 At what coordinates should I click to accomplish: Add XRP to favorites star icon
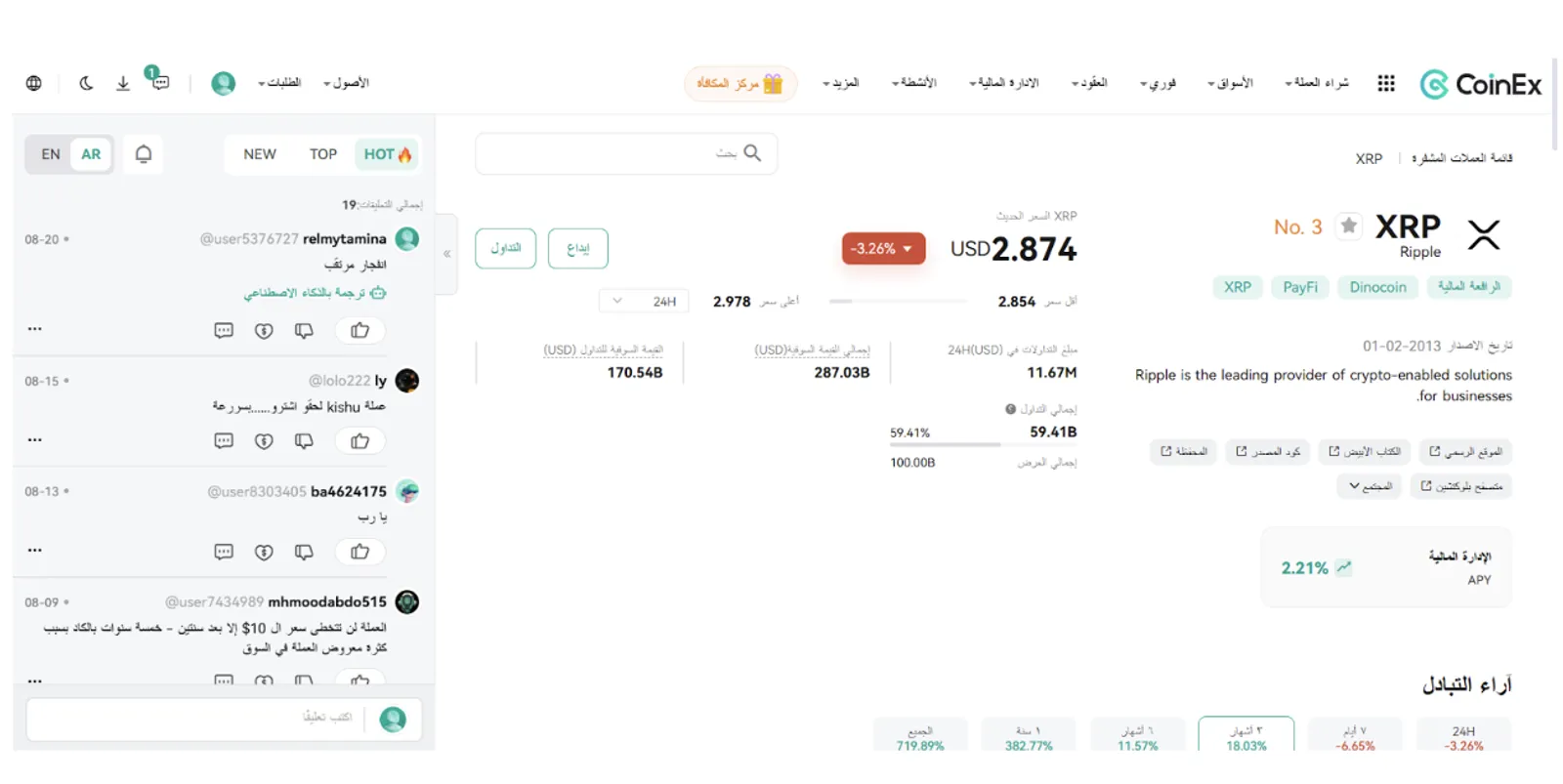point(1349,227)
